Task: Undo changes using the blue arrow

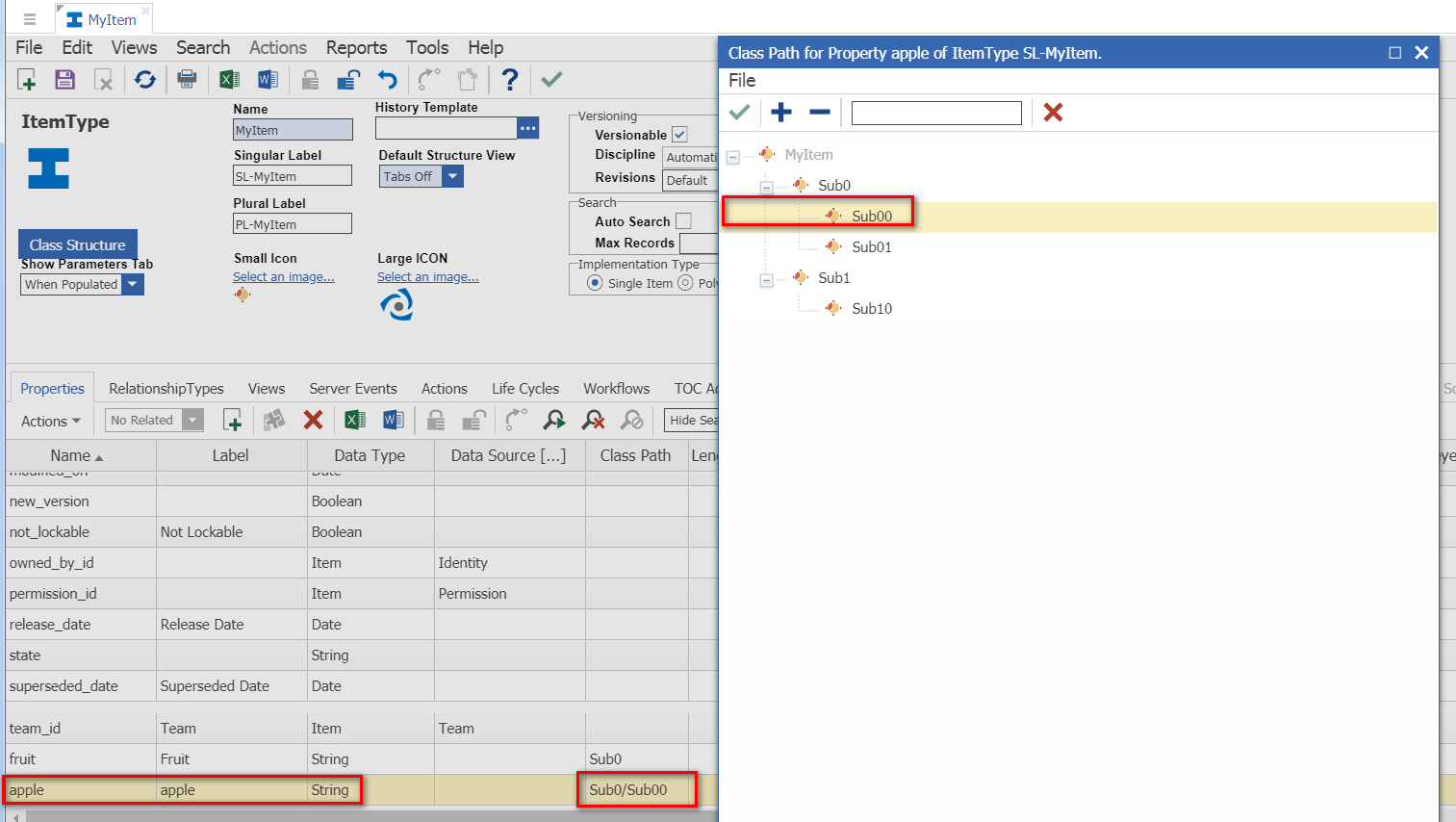Action: pos(387,80)
